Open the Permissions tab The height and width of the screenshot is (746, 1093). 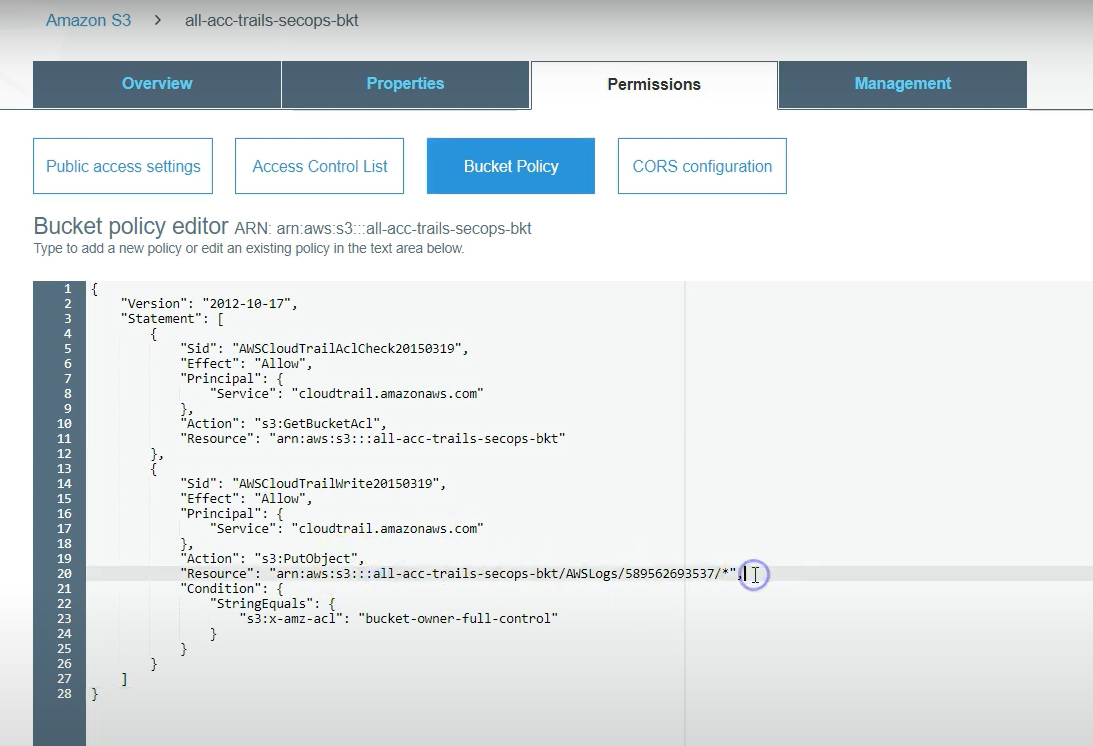click(654, 84)
